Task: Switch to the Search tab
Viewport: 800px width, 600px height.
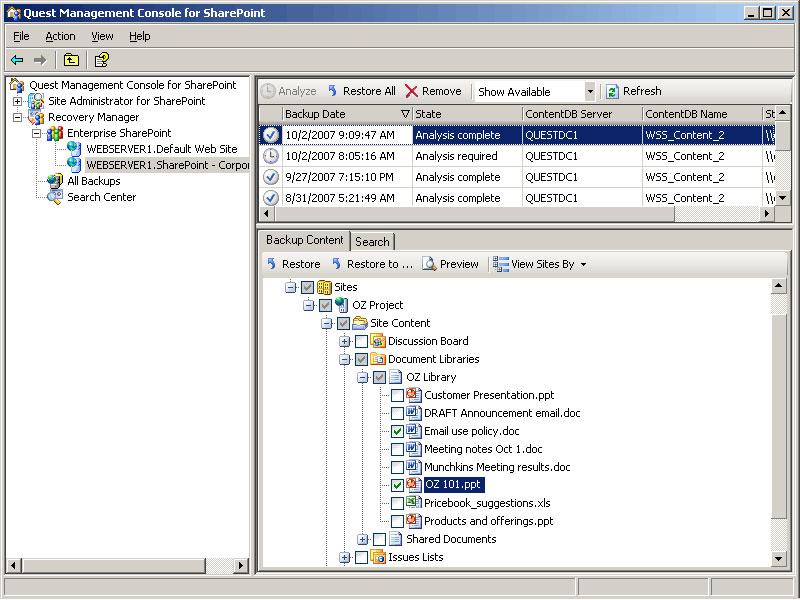Action: [372, 241]
